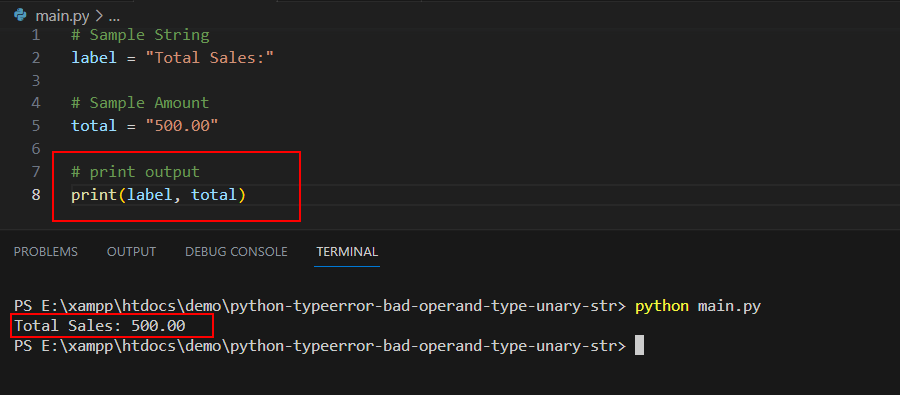Click the 'total' variable on line 5
The width and height of the screenshot is (900, 395).
(94, 126)
